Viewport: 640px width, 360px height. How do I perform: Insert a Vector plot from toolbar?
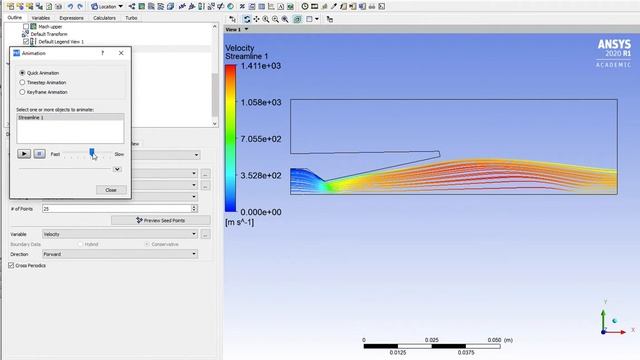[132, 7]
